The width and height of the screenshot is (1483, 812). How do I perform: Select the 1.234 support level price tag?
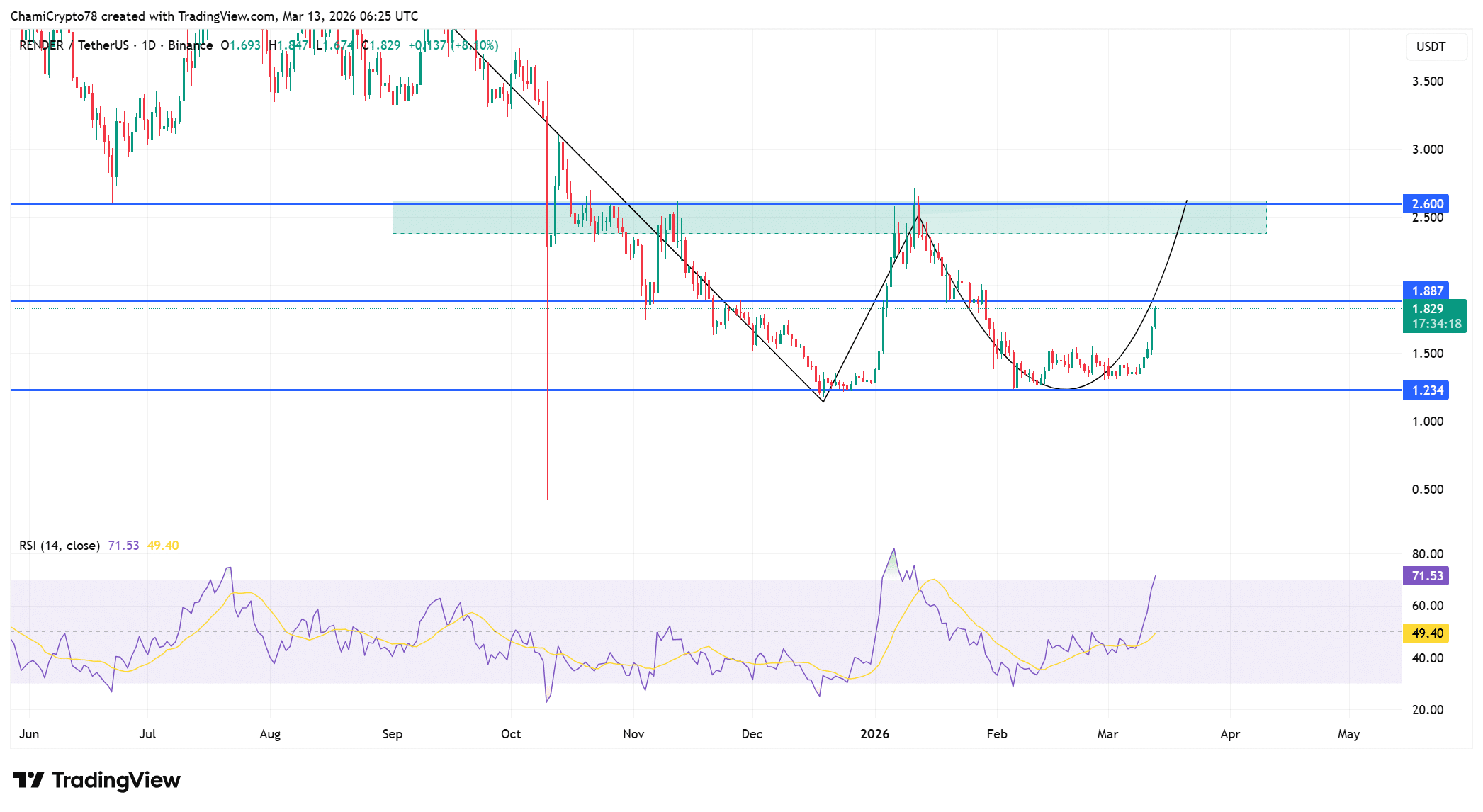coord(1426,390)
